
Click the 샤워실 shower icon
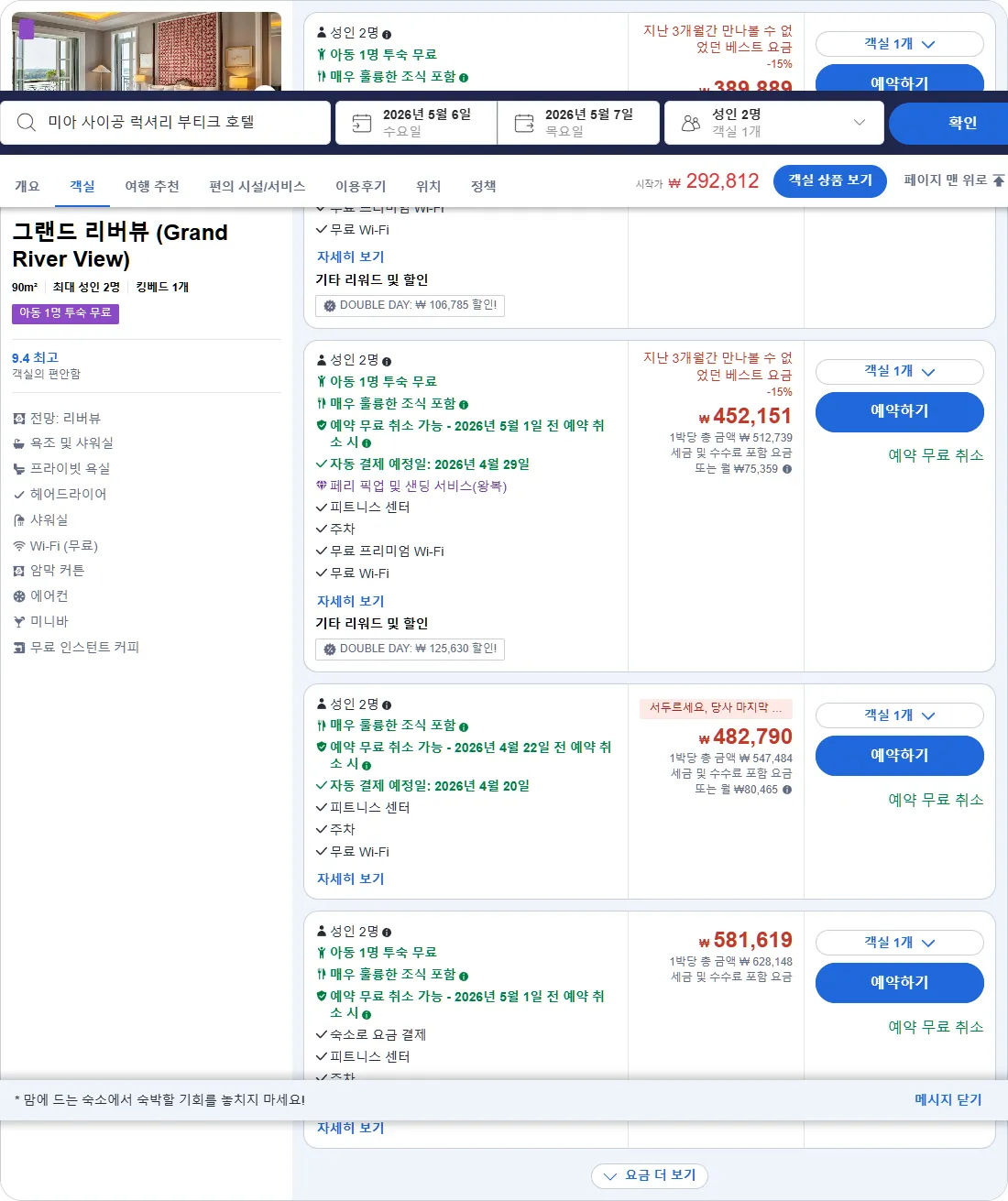coord(19,520)
